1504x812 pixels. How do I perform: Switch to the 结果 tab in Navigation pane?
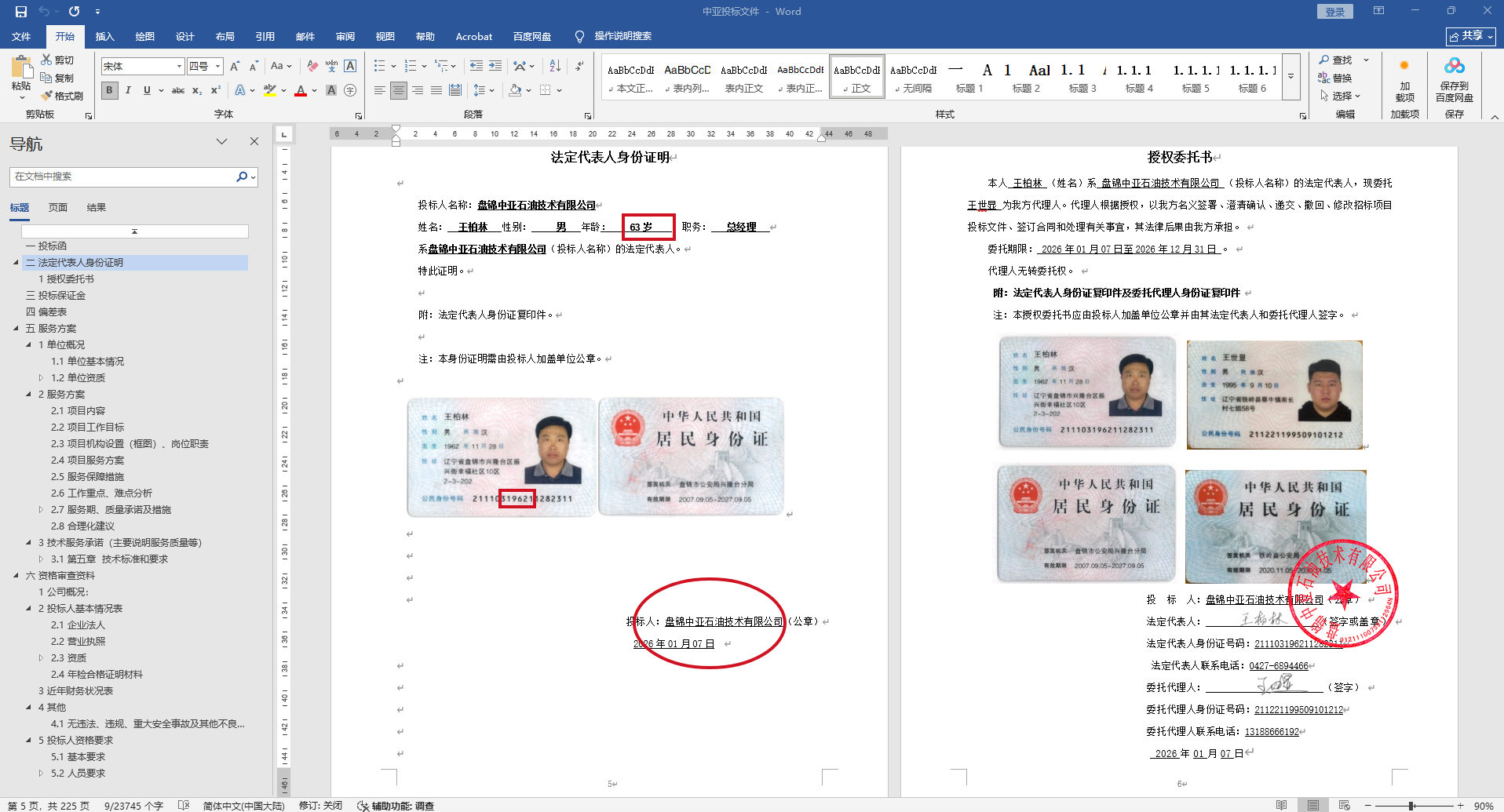pos(97,208)
